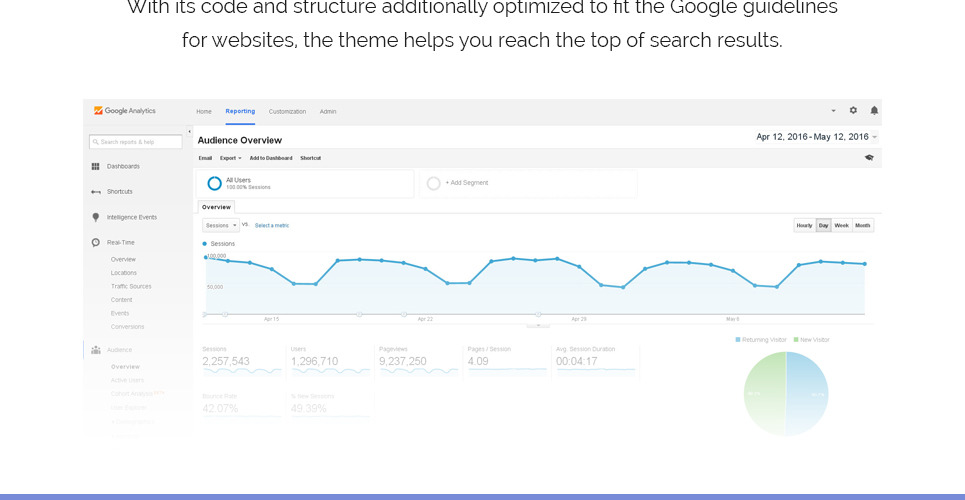Open the notifications bell
Viewport: 965px width, 500px height.
click(874, 111)
